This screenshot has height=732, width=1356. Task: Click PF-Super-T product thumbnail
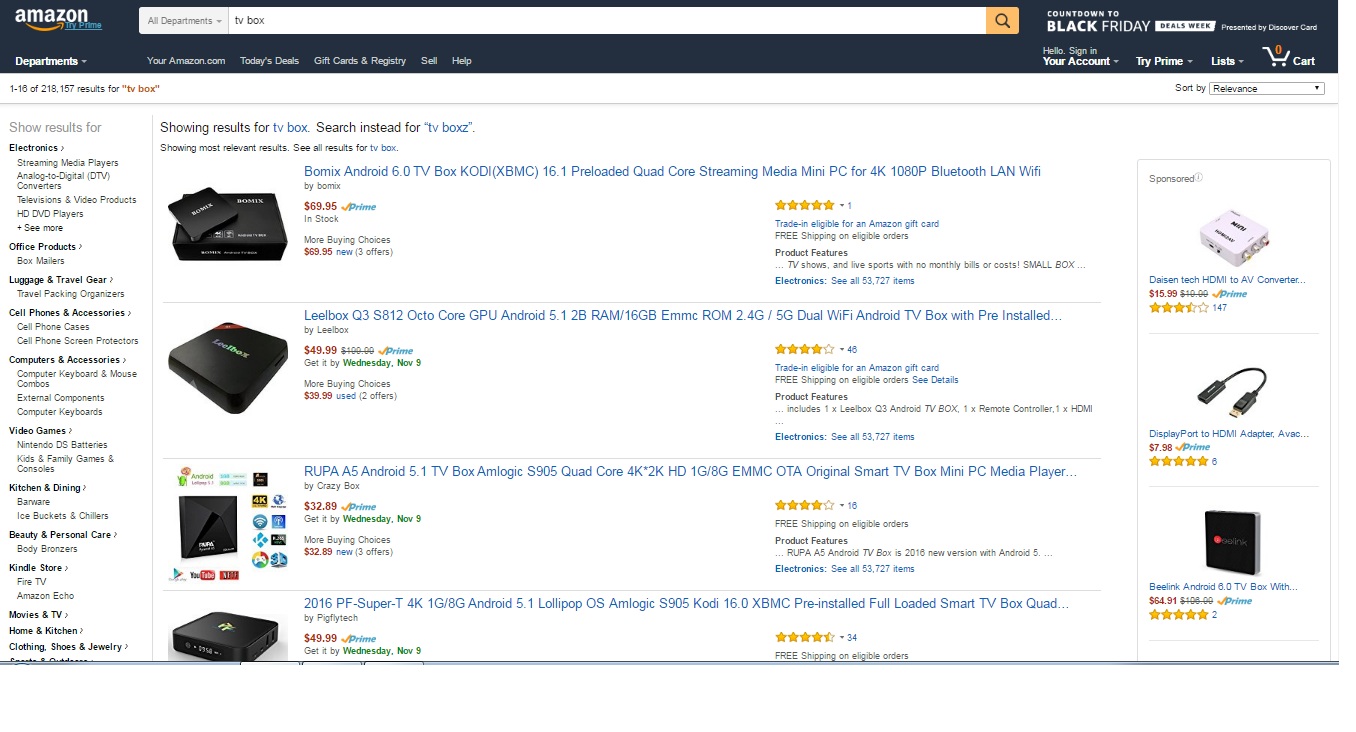click(x=229, y=637)
